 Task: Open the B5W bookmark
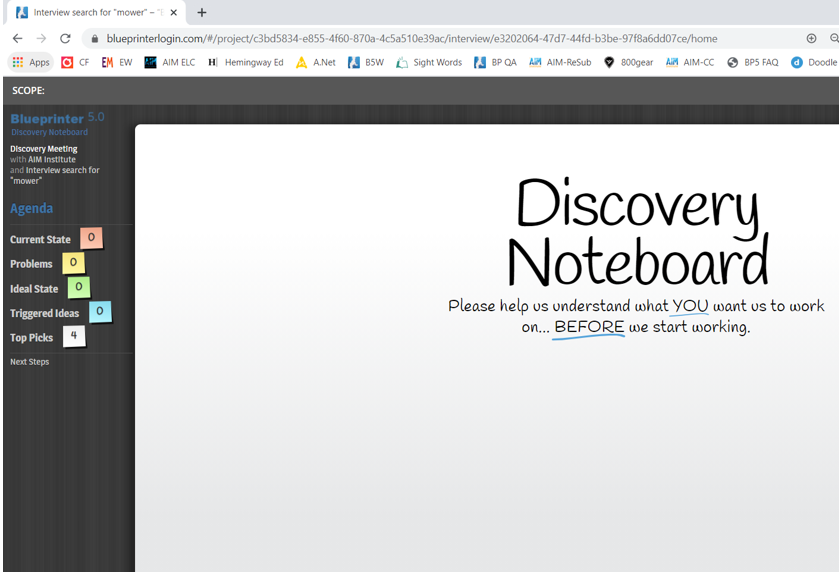point(366,62)
